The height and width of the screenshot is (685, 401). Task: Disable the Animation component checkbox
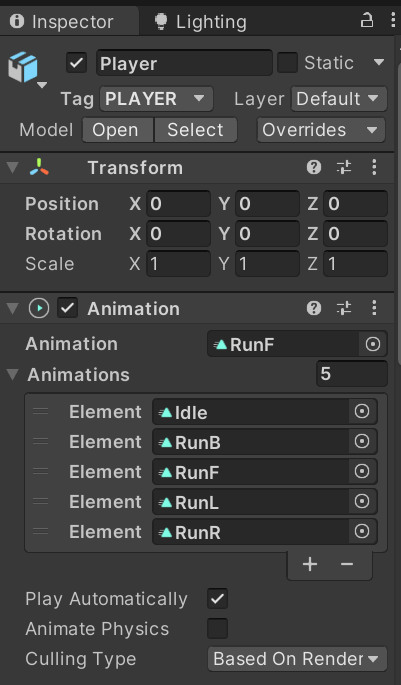[x=68, y=308]
